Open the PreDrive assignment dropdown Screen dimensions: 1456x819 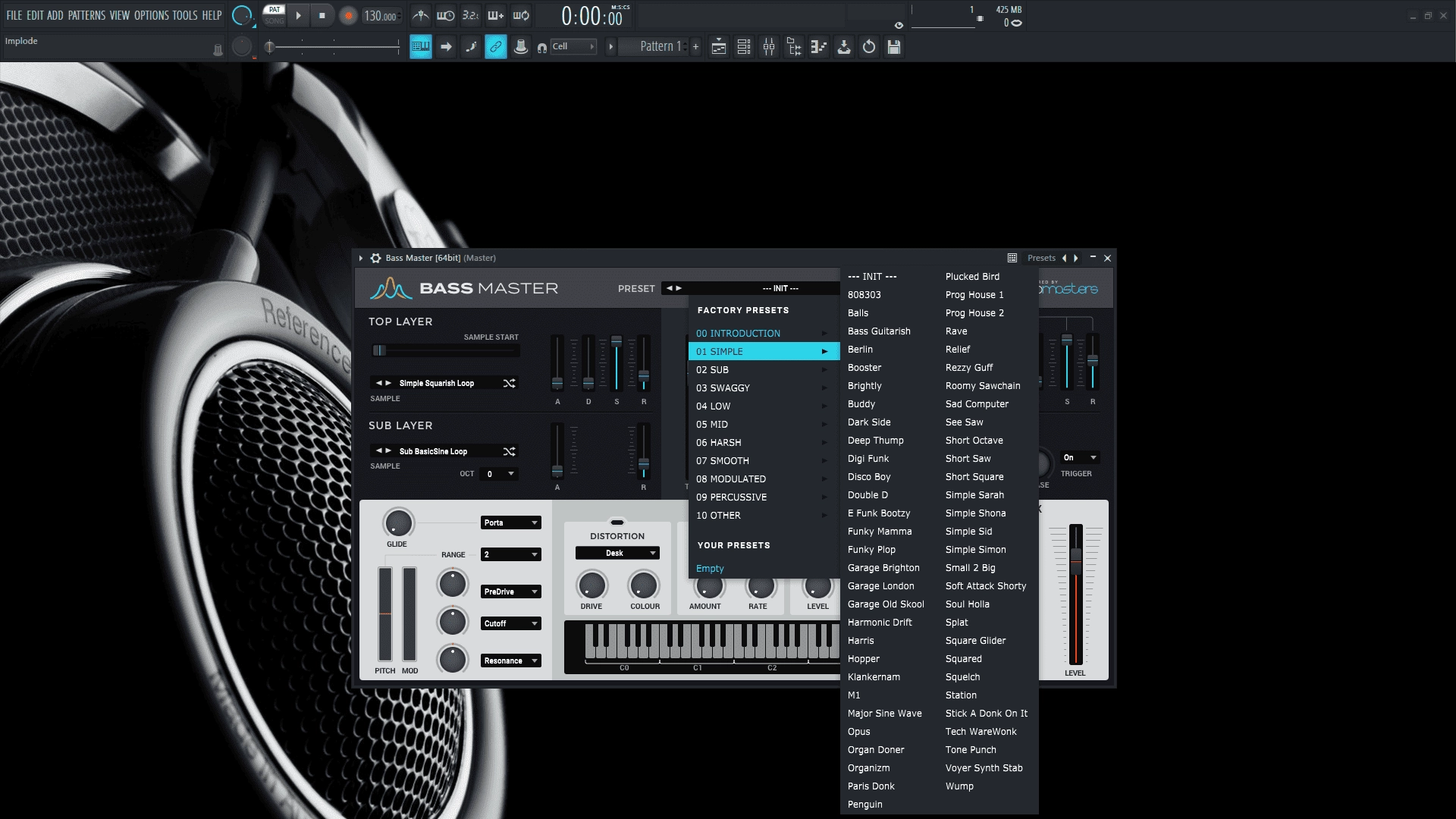coord(510,592)
